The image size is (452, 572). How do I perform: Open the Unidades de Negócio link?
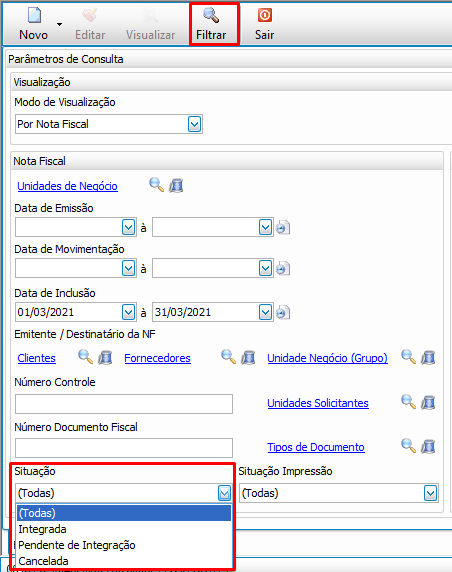(x=67, y=186)
